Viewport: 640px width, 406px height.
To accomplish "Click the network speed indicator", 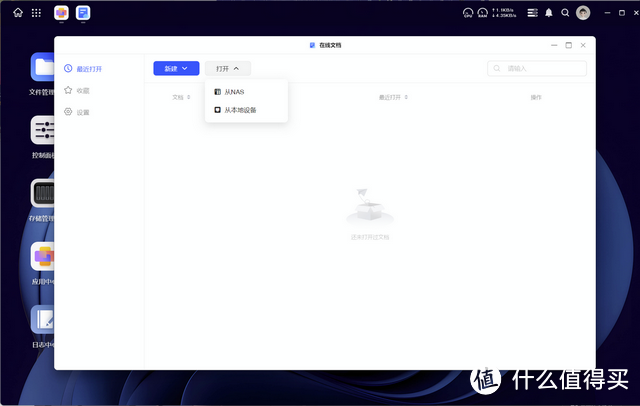I will (x=504, y=13).
